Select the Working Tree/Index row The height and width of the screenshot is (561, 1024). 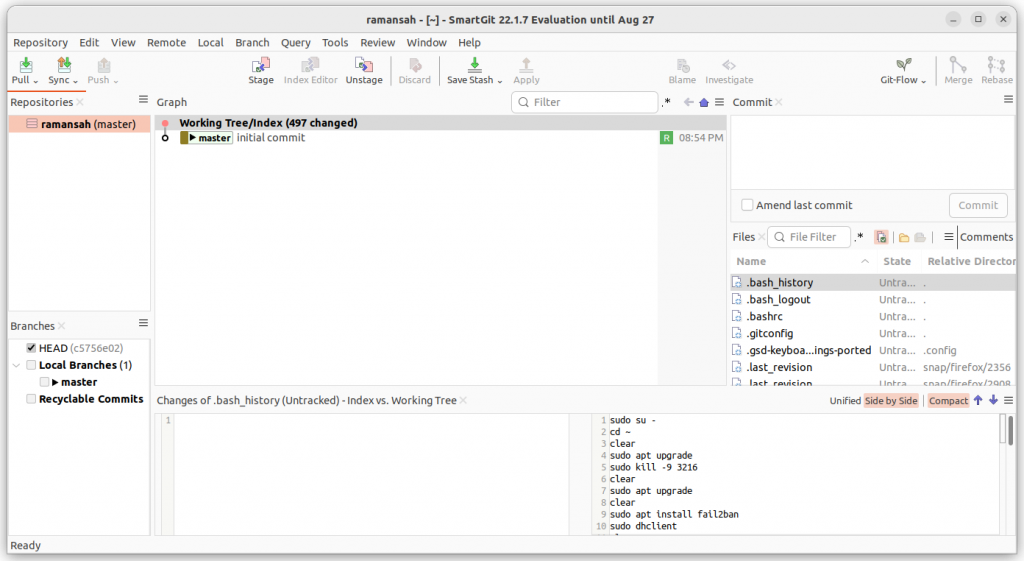coord(440,123)
